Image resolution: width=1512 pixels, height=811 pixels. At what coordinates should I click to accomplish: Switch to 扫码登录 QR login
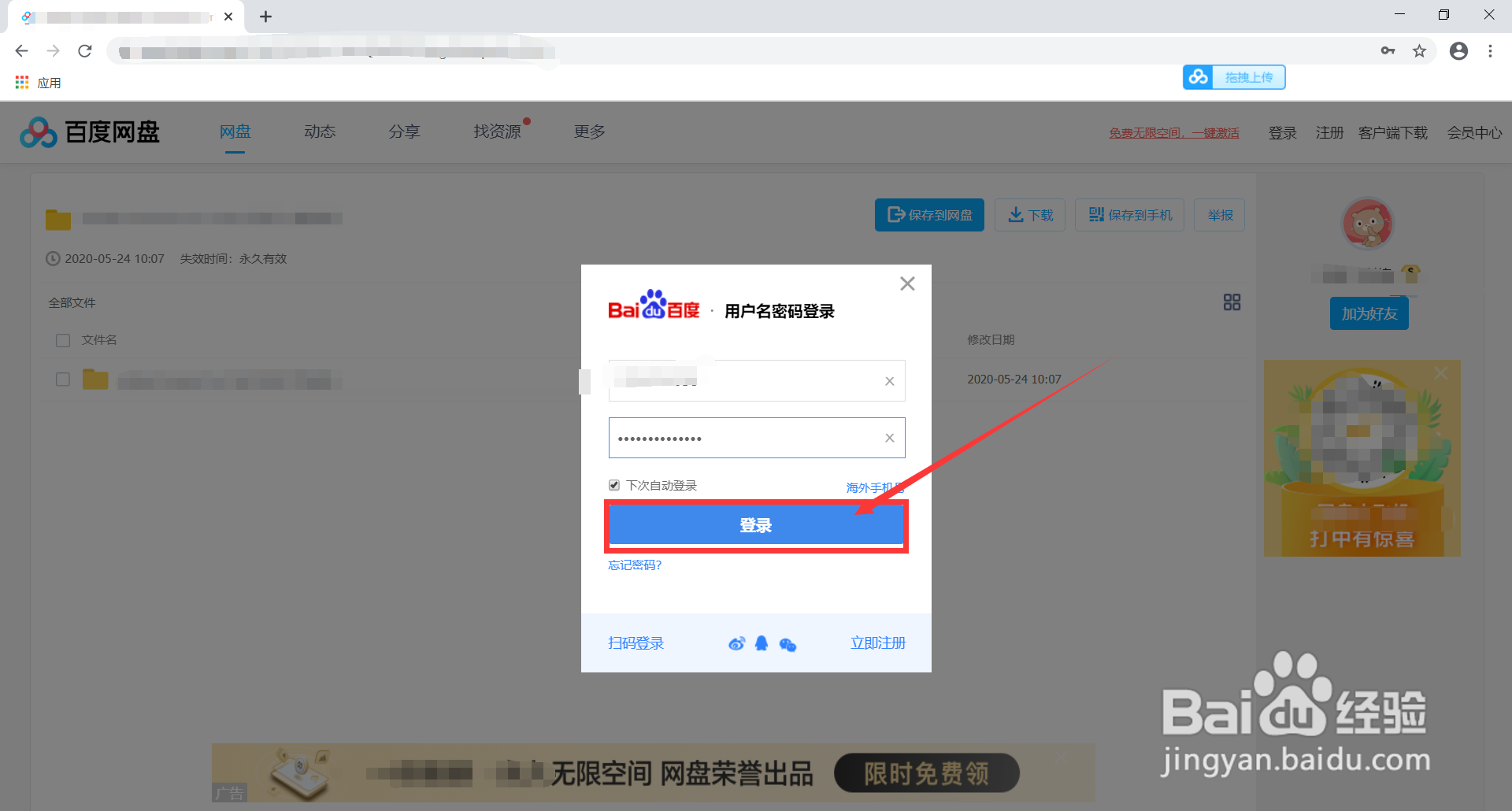click(636, 643)
